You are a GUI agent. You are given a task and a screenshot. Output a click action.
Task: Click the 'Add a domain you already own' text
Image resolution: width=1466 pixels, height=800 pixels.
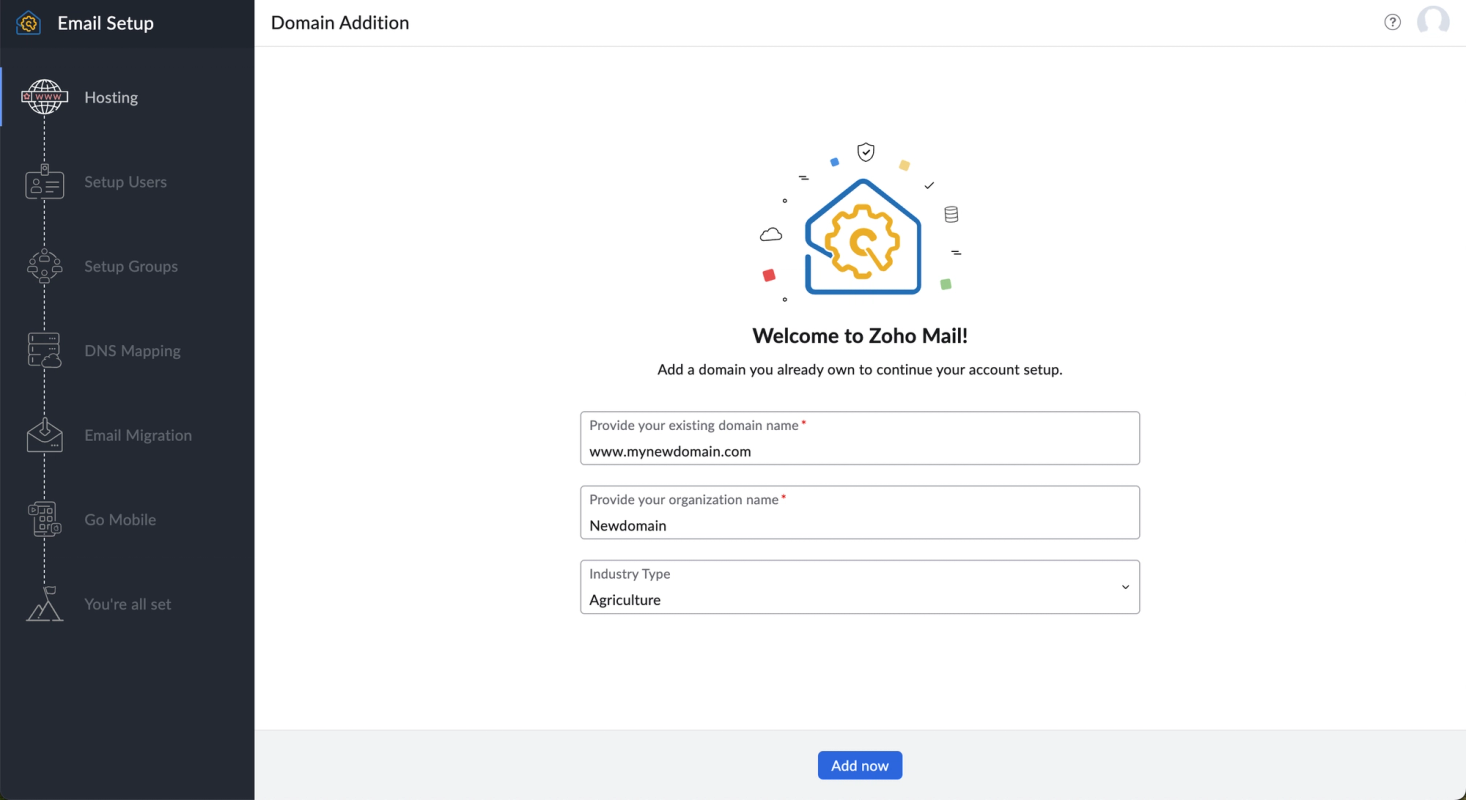(860, 369)
